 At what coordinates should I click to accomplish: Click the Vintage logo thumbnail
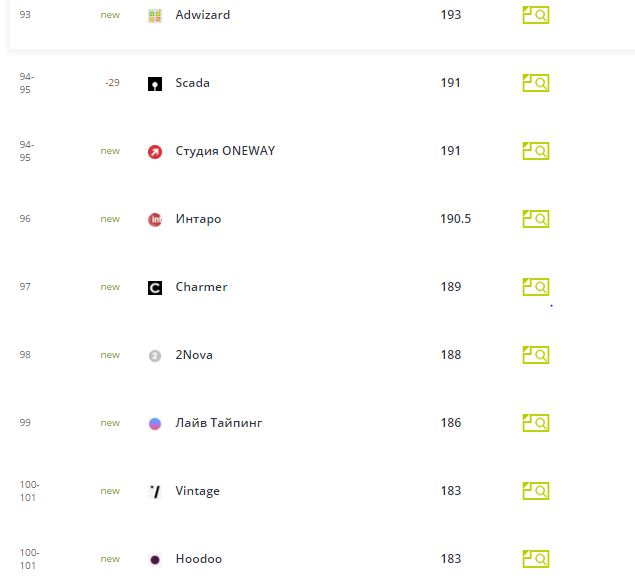pos(155,491)
